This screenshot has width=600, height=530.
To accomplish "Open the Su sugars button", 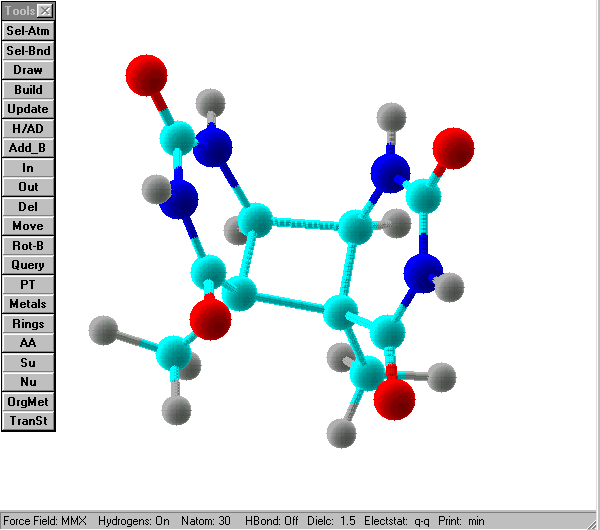I will pos(28,363).
